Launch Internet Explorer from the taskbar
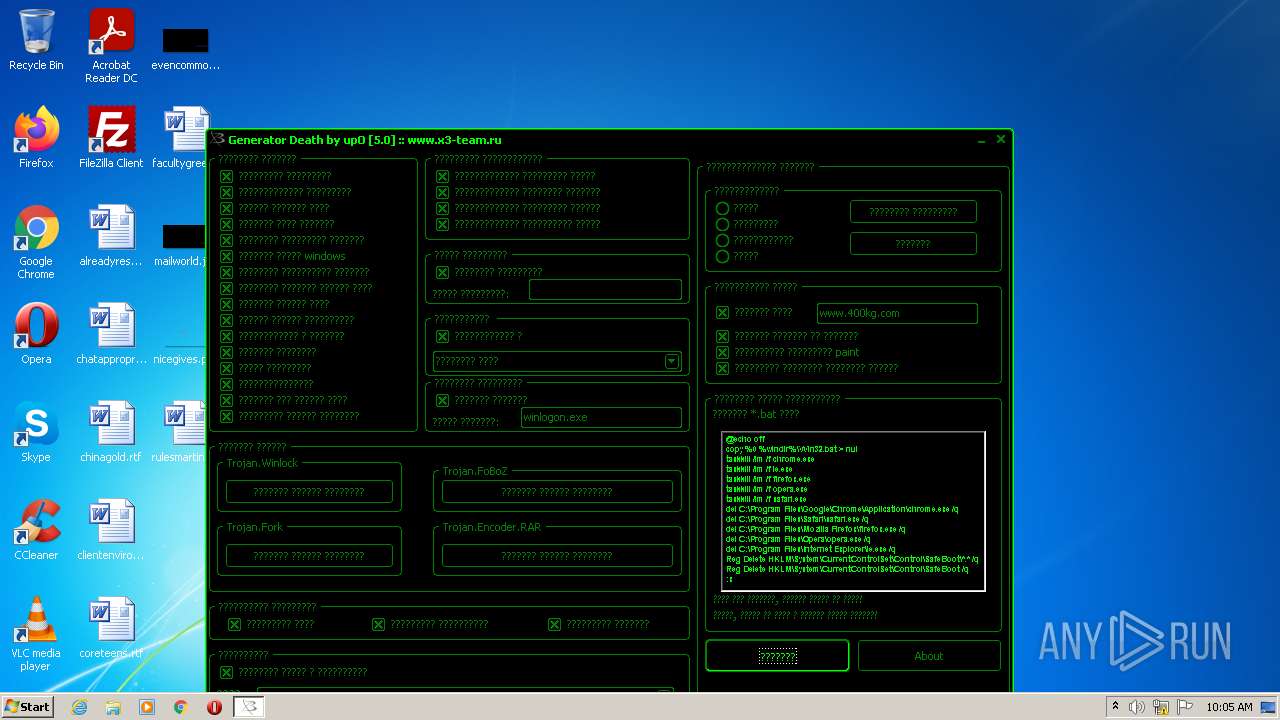Image resolution: width=1280 pixels, height=720 pixels. pos(79,707)
